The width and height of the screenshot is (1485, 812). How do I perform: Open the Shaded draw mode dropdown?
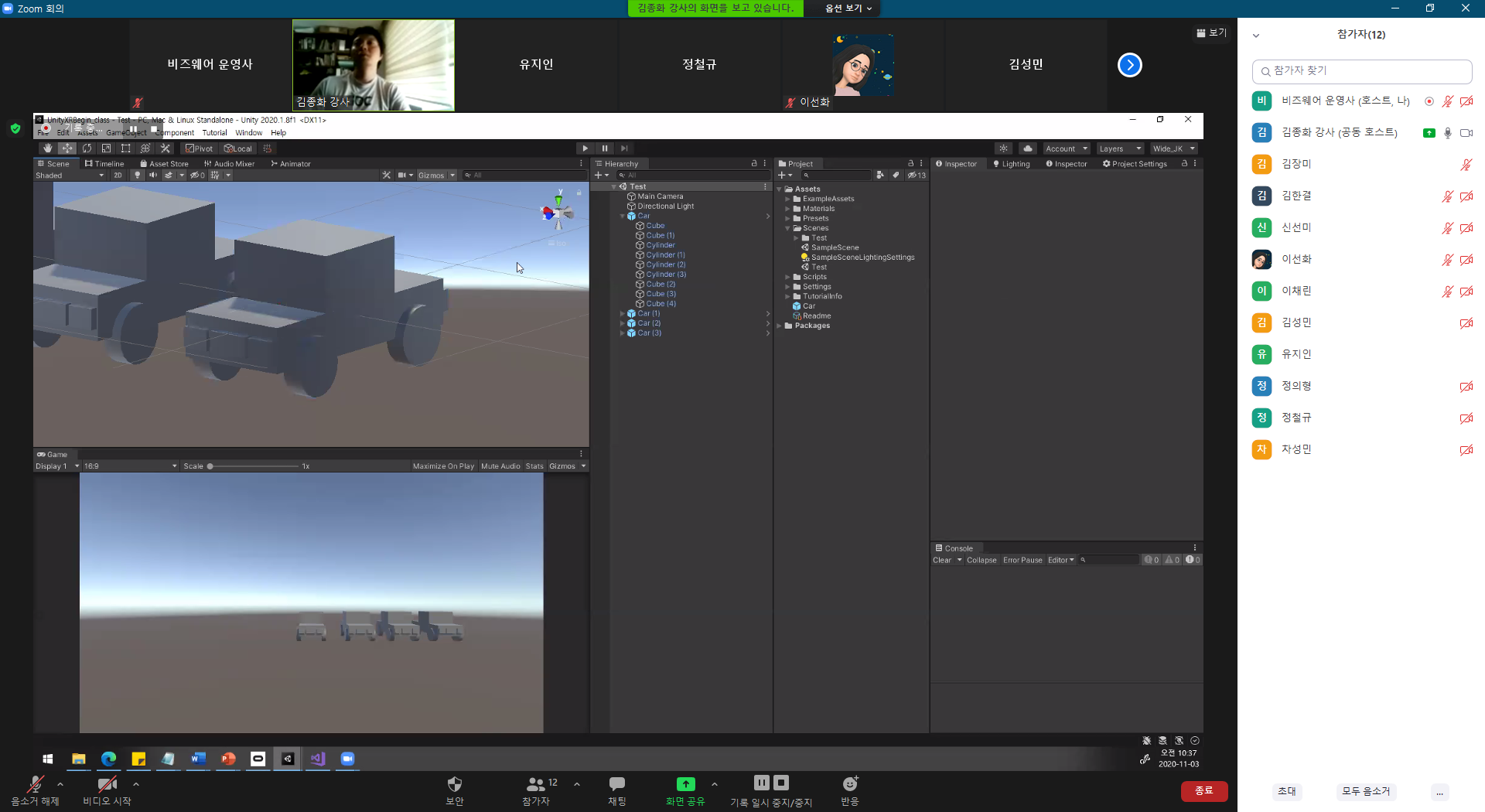[70, 176]
